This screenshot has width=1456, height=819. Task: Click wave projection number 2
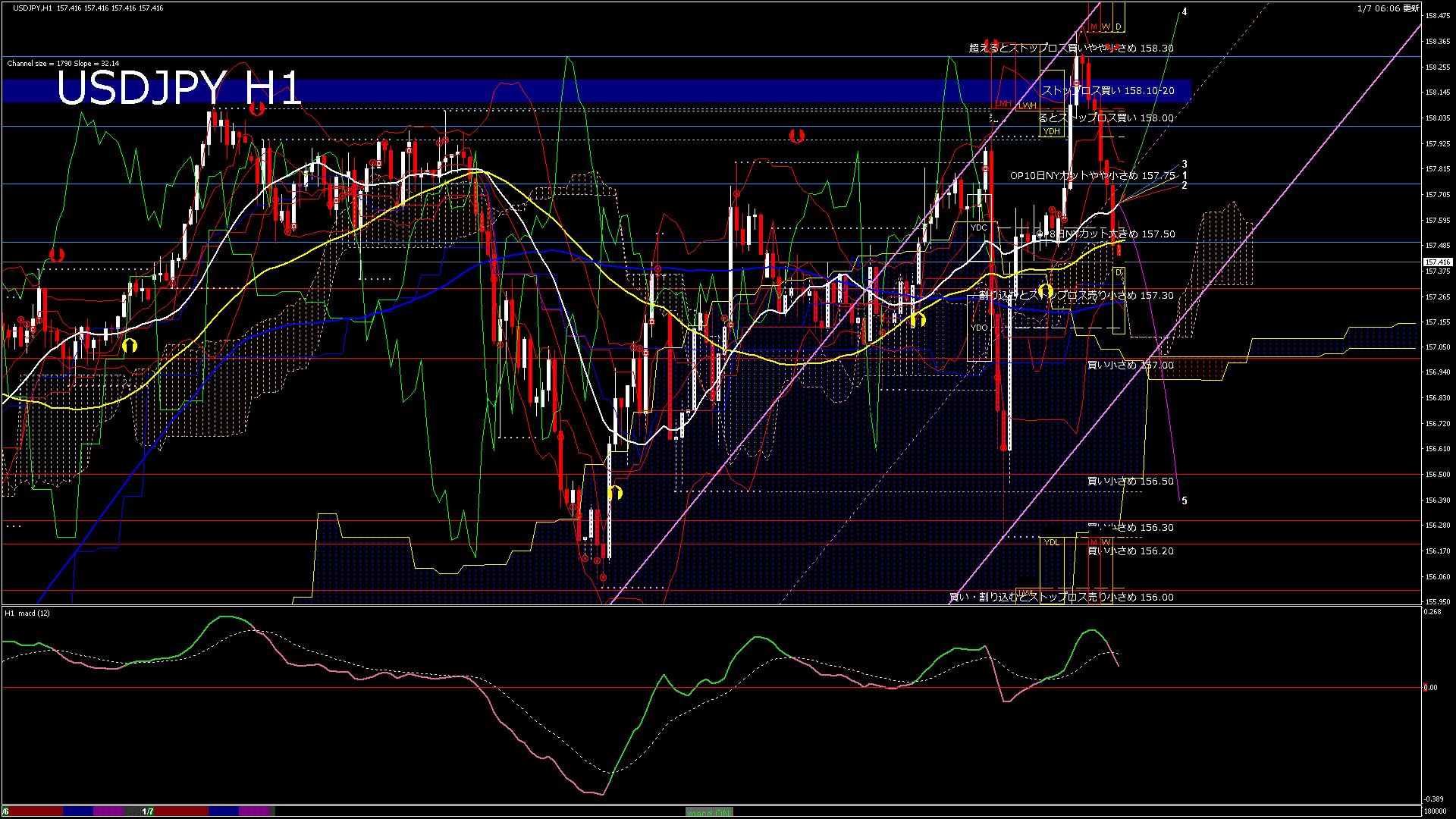coord(1185,186)
